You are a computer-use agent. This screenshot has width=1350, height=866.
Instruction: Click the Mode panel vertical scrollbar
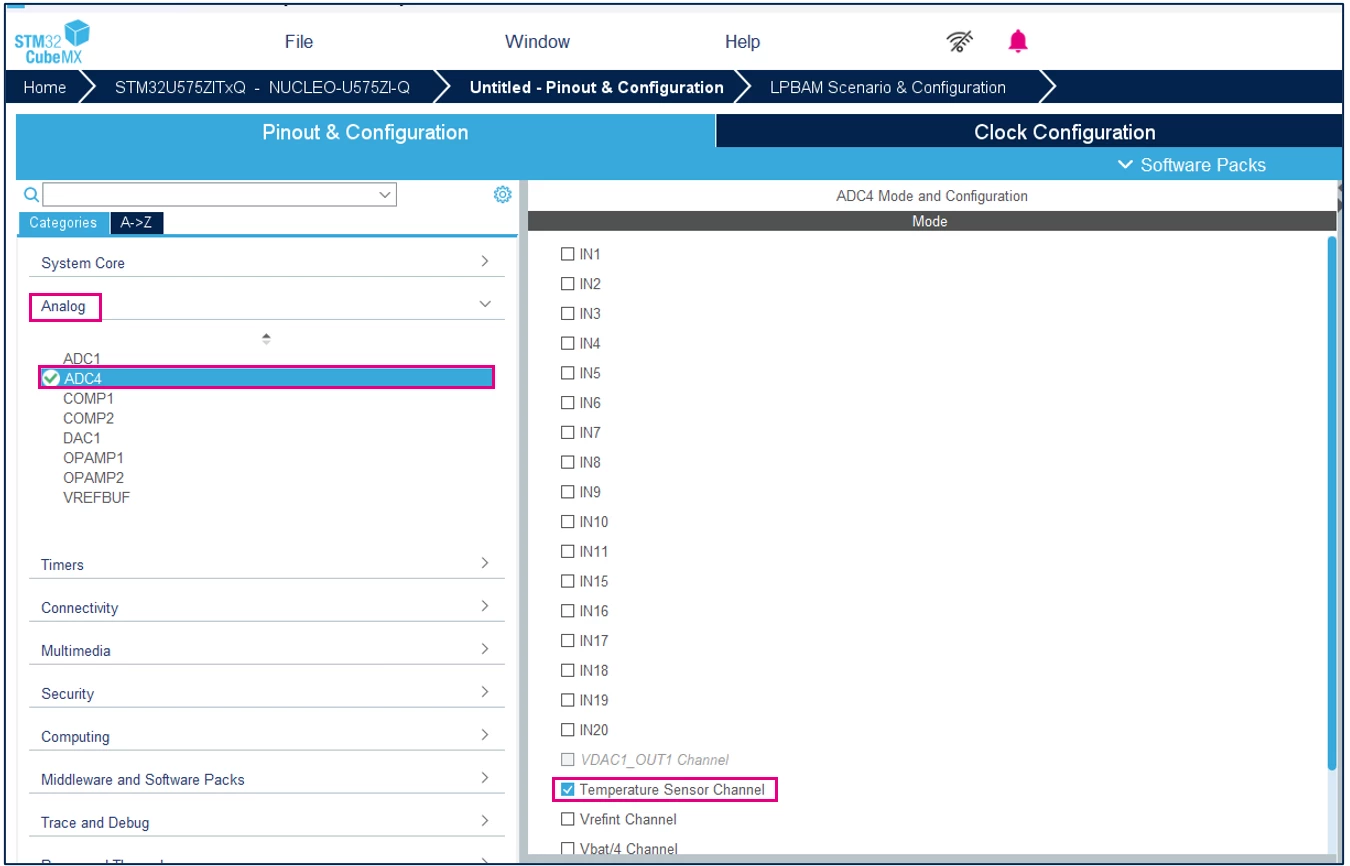pyautogui.click(x=1331, y=503)
